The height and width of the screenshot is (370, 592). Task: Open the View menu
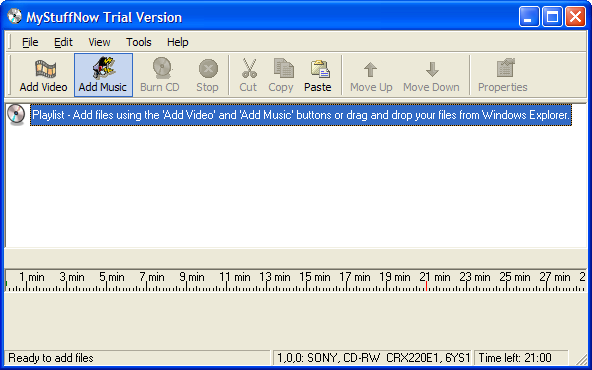tap(99, 42)
